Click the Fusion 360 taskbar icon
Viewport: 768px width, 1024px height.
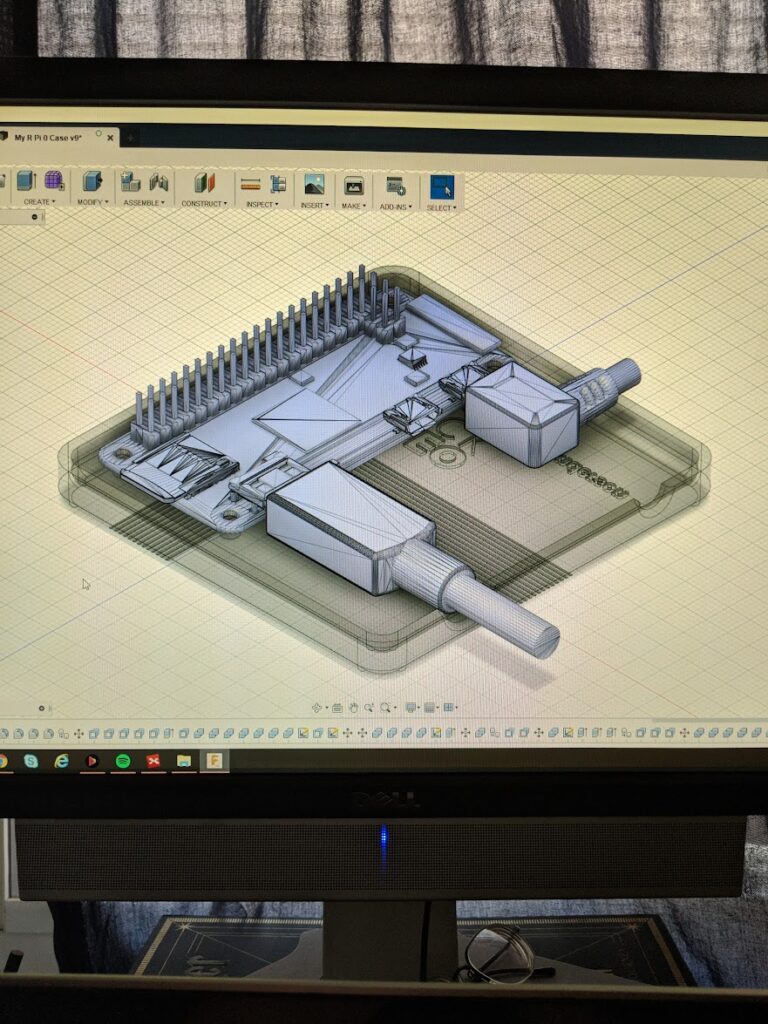tap(214, 761)
